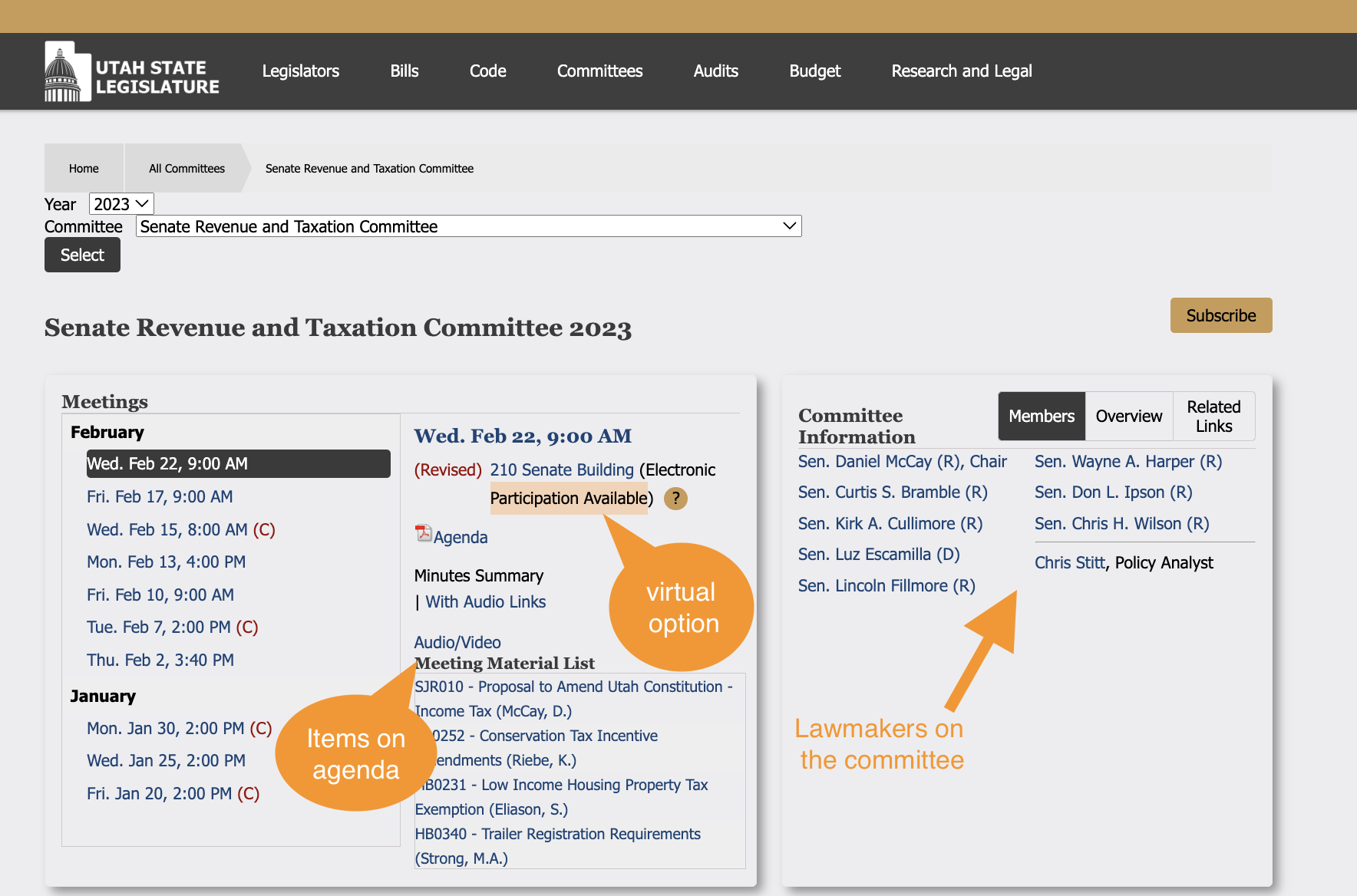This screenshot has height=896, width=1357.
Task: Click the February month heading
Action: (107, 433)
